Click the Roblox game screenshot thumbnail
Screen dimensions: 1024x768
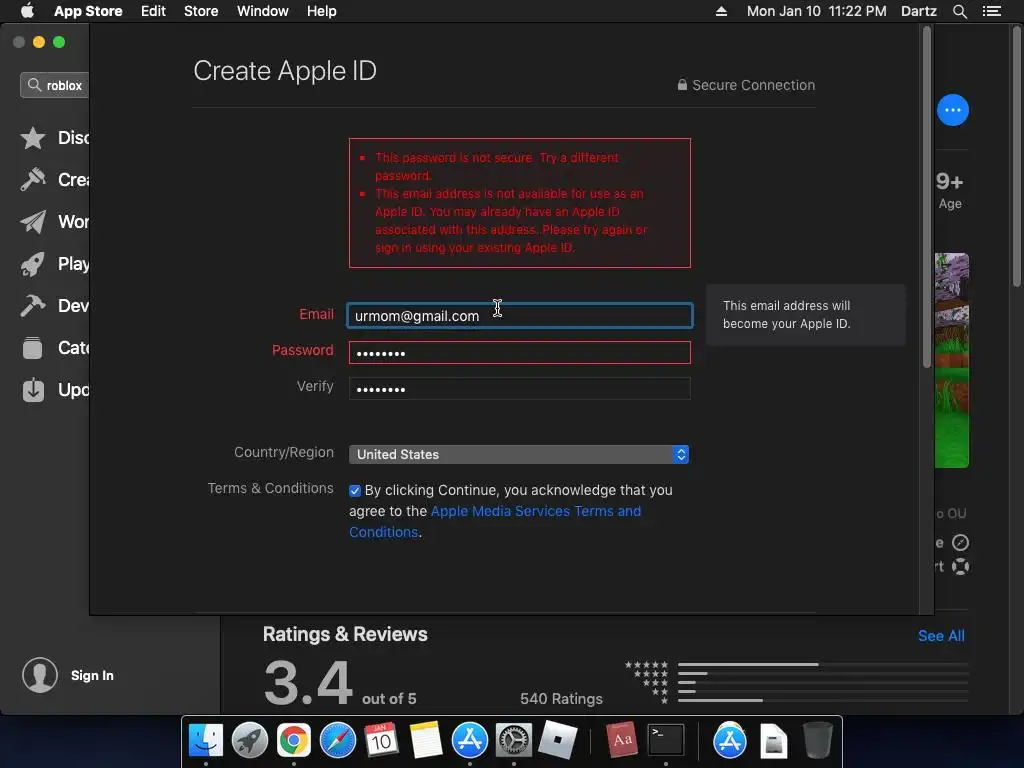pyautogui.click(x=952, y=360)
